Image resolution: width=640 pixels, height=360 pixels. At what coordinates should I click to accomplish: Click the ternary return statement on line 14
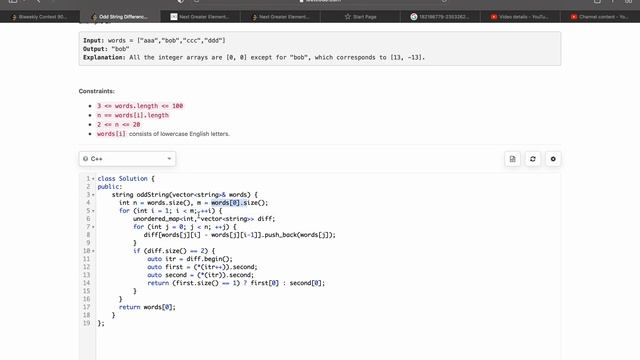[236, 283]
